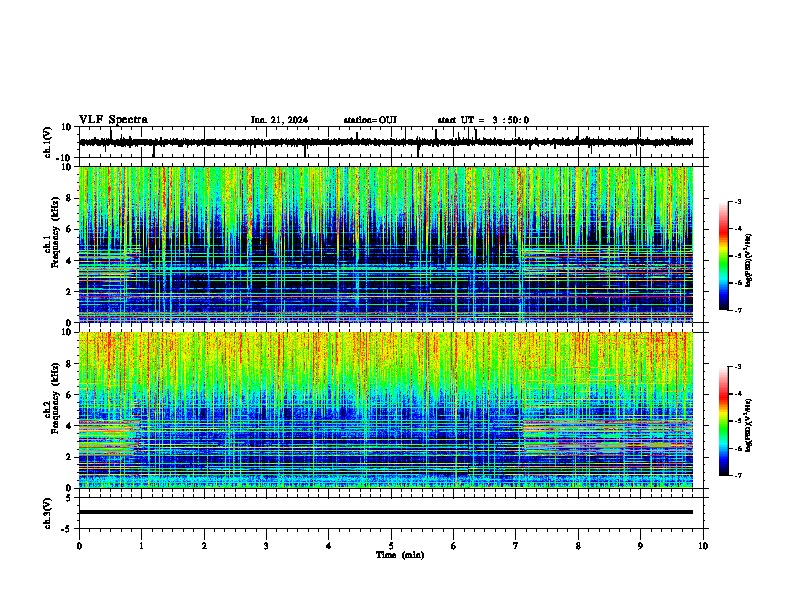
Task: Click the "9" tick on the time axis
Action: [x=640, y=546]
